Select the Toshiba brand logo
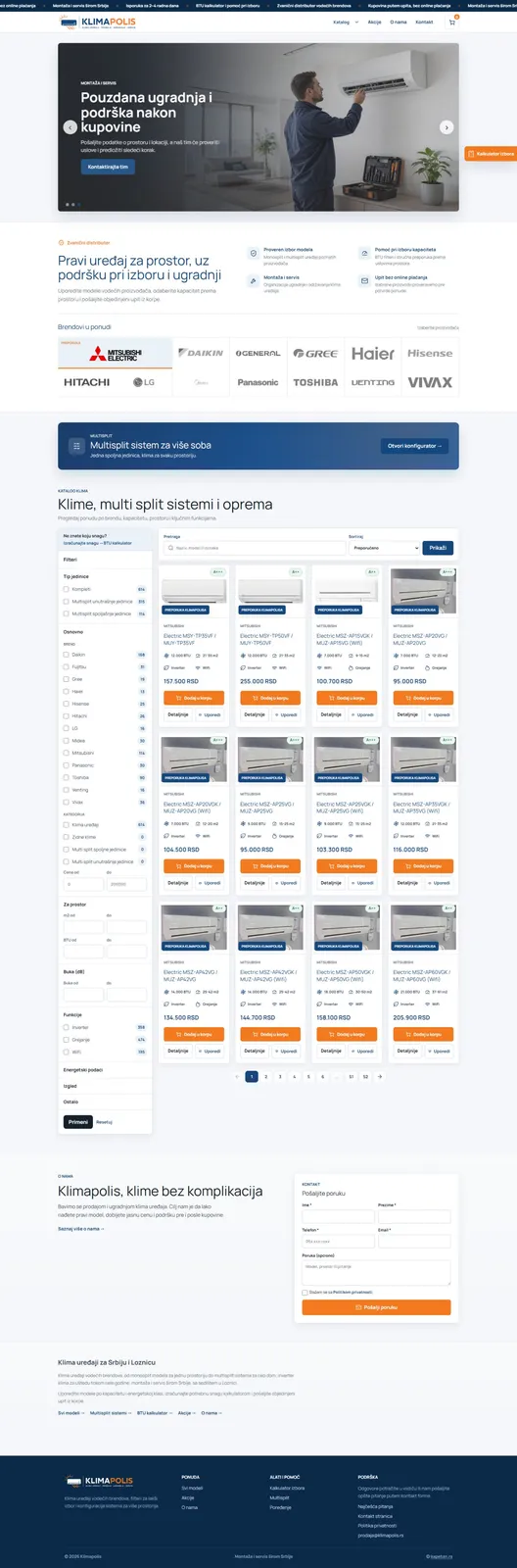Viewport: 517px width, 1568px height. pyautogui.click(x=315, y=382)
